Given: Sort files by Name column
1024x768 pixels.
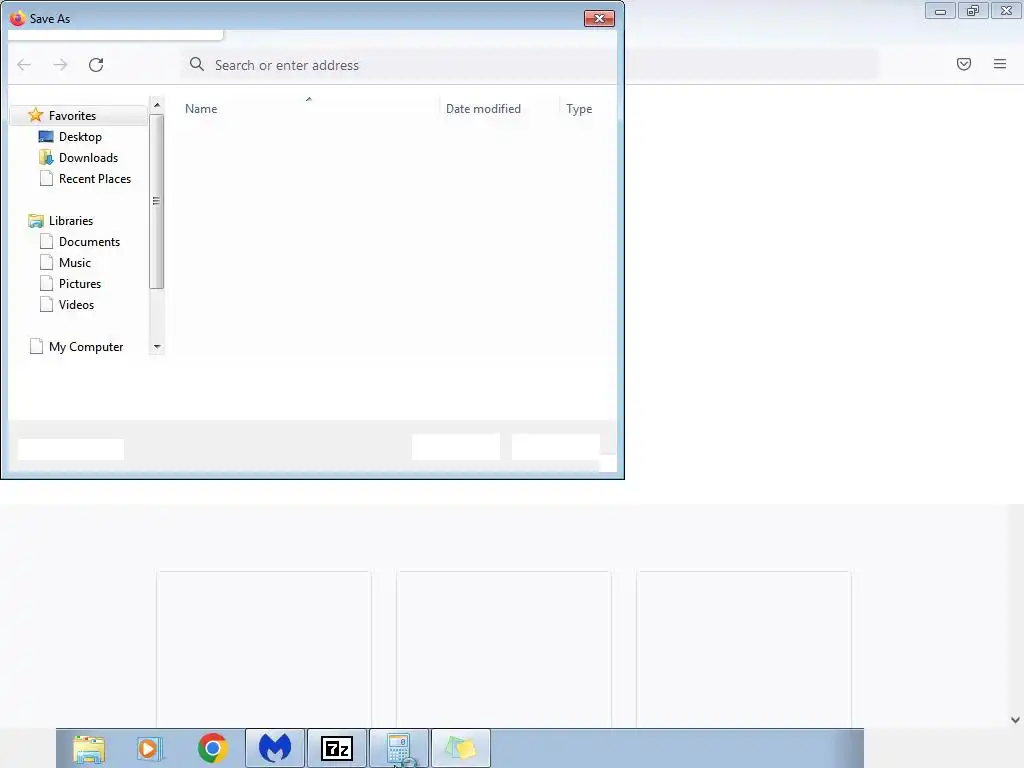Looking at the screenshot, I should point(200,108).
